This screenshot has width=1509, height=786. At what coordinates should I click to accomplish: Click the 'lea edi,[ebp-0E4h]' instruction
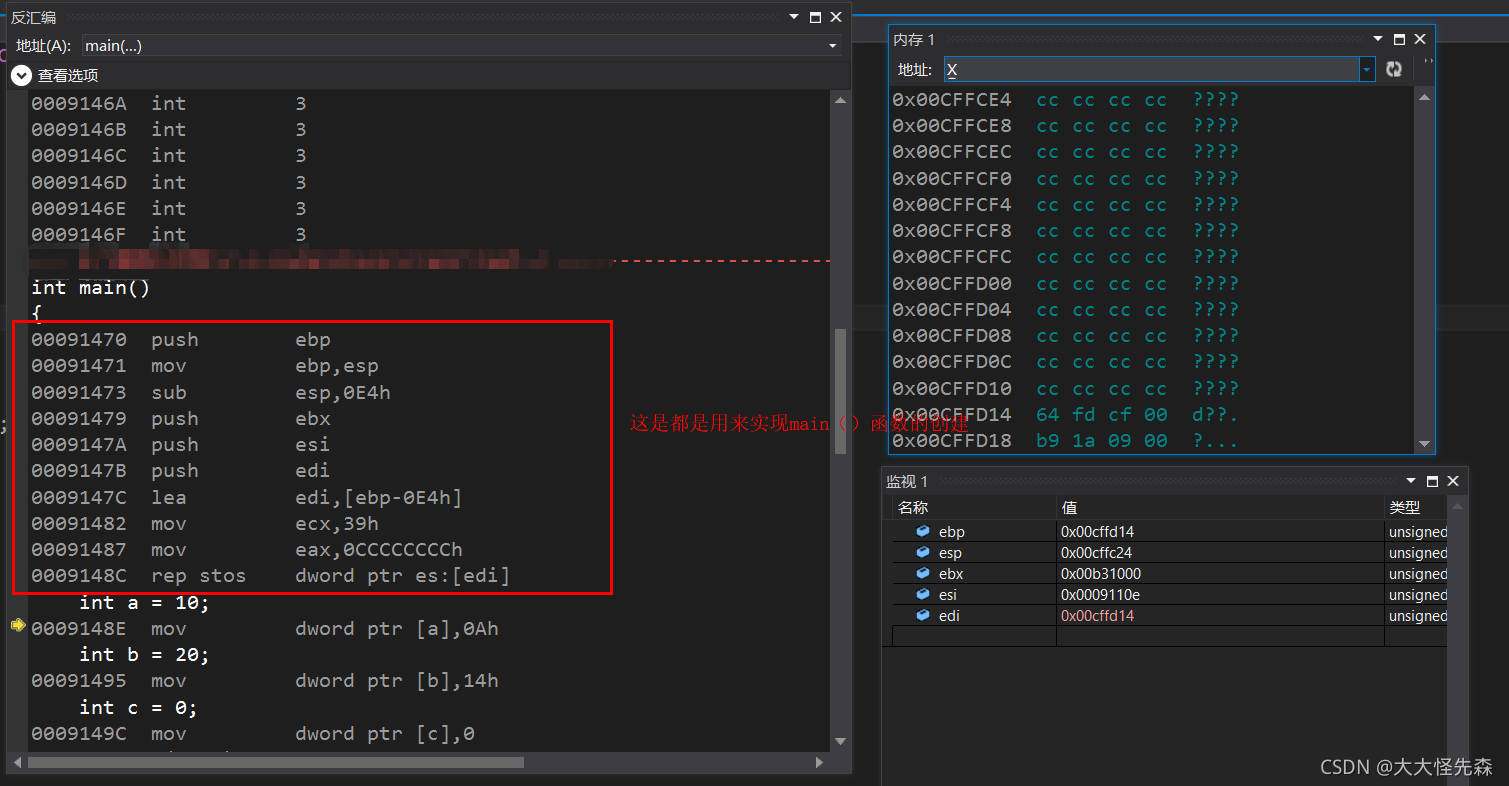click(247, 497)
